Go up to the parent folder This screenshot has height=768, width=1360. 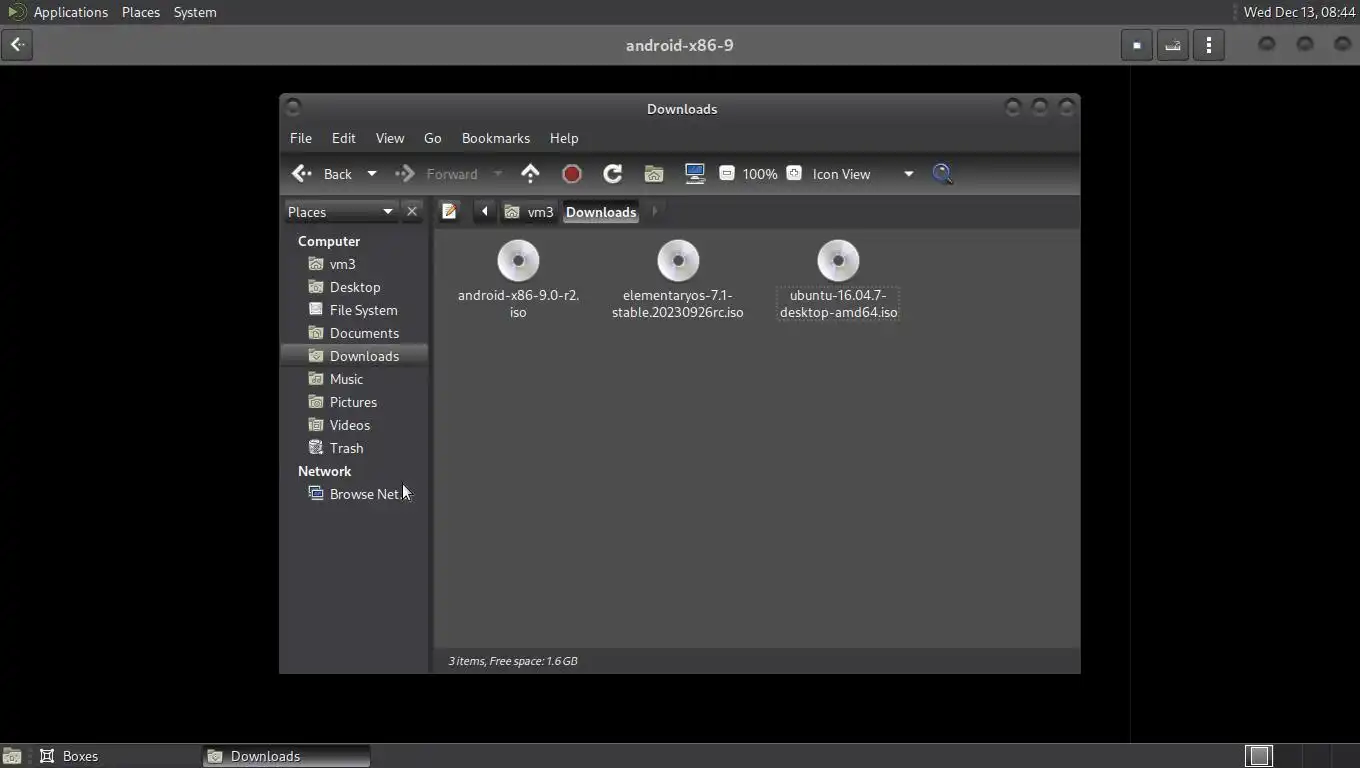(530, 174)
